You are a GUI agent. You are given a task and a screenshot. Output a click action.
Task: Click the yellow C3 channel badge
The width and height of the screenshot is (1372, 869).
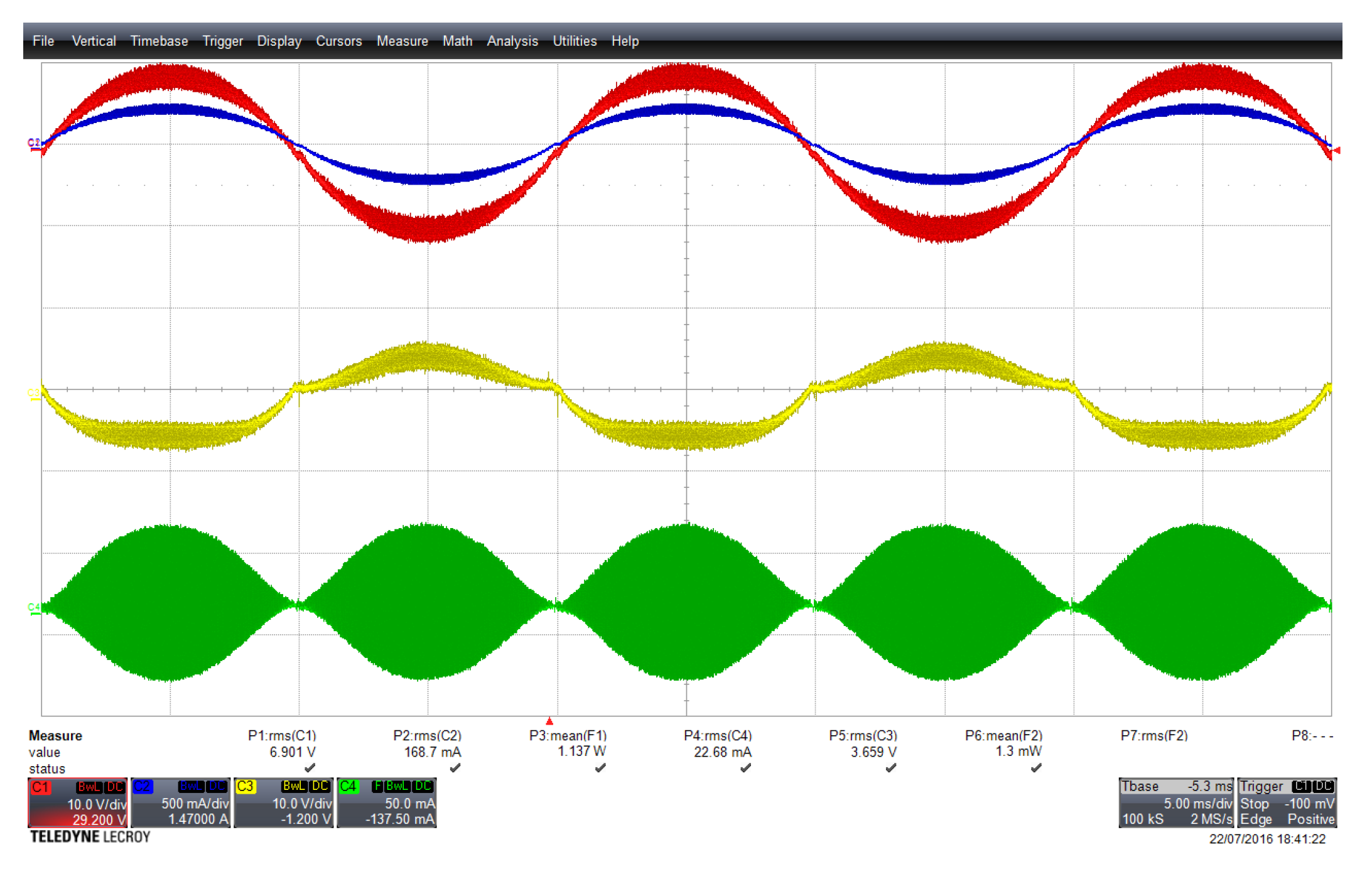coord(246,787)
